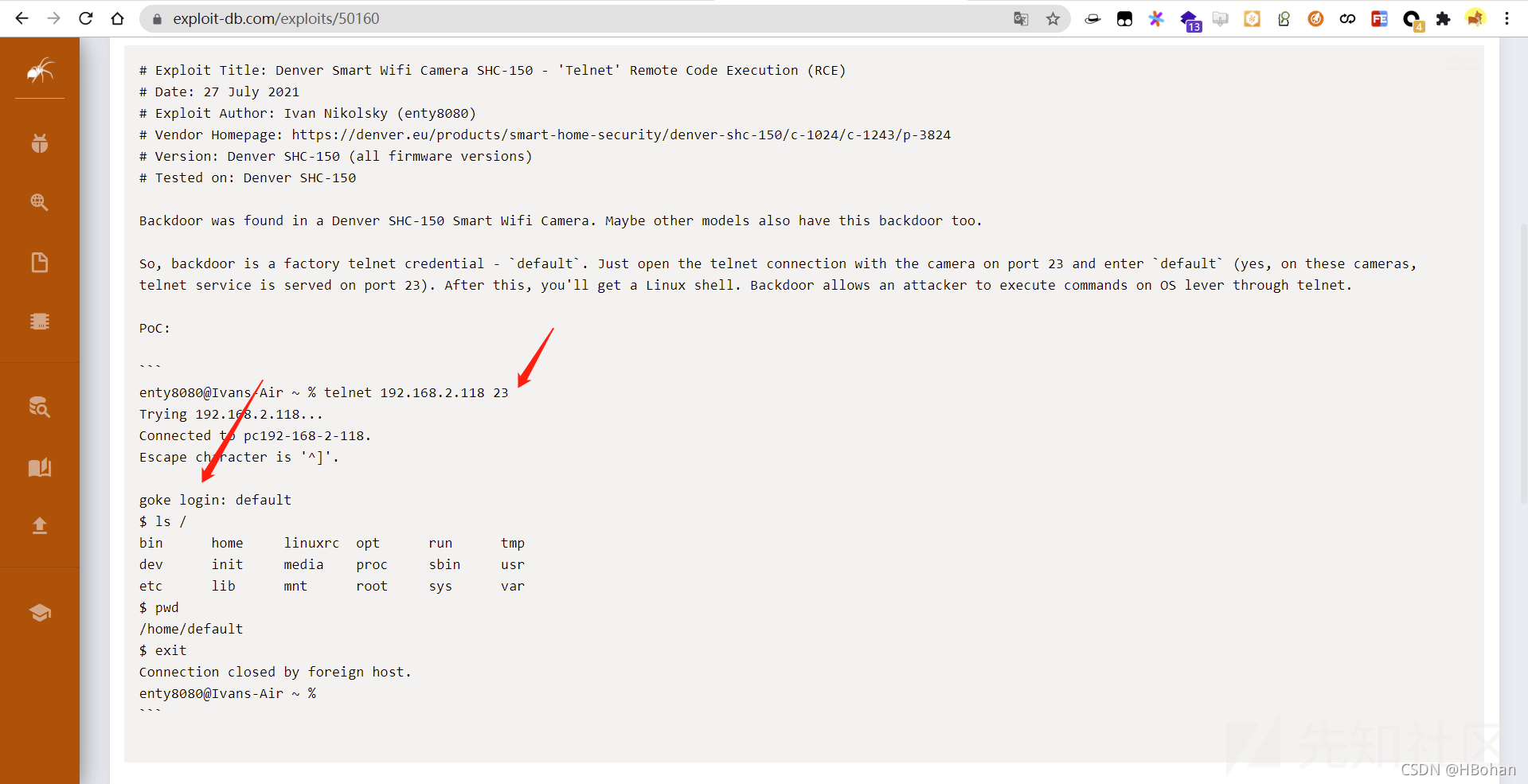Click the '/home/default' output line
This screenshot has width=1528, height=784.
click(191, 629)
